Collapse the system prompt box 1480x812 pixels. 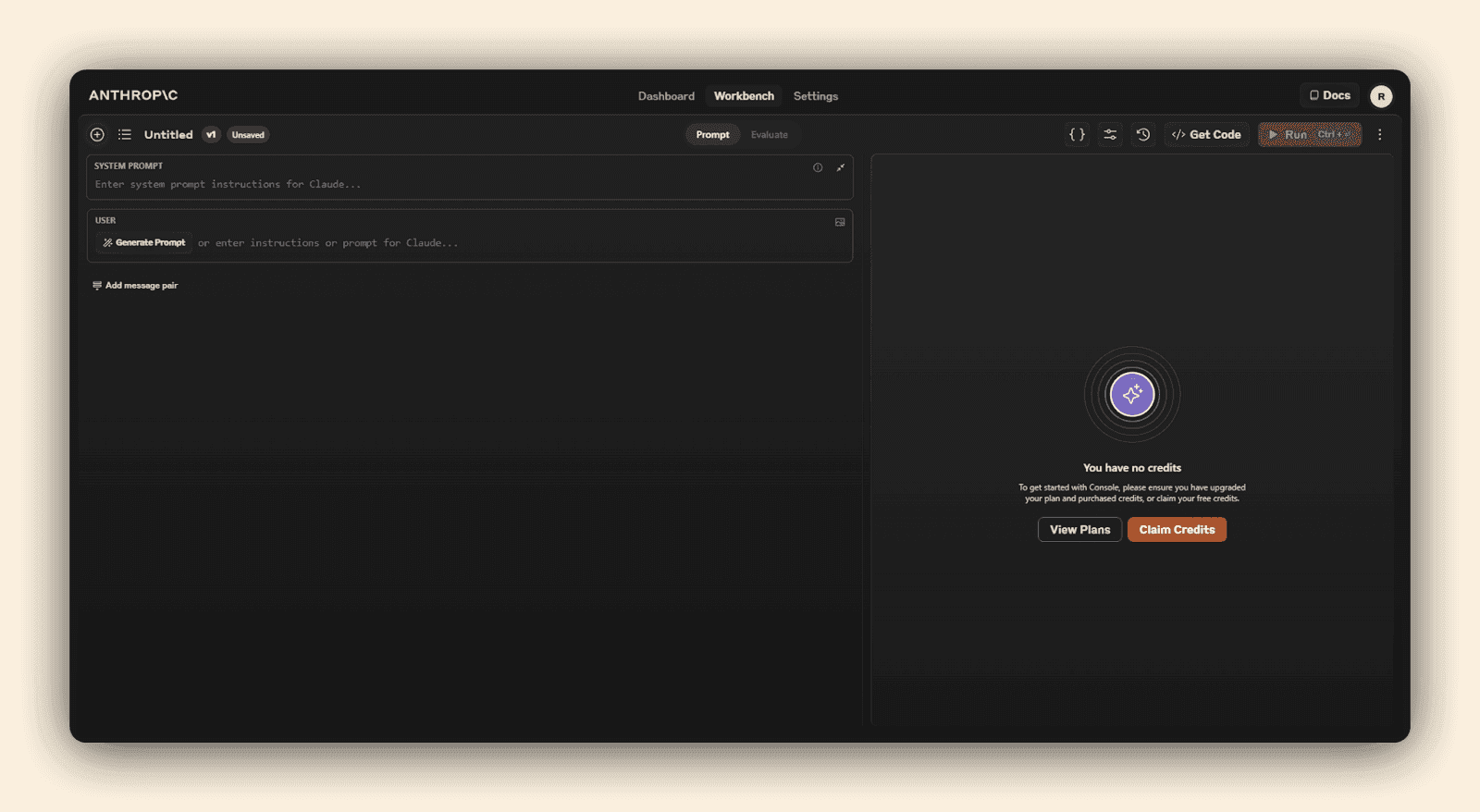(840, 167)
